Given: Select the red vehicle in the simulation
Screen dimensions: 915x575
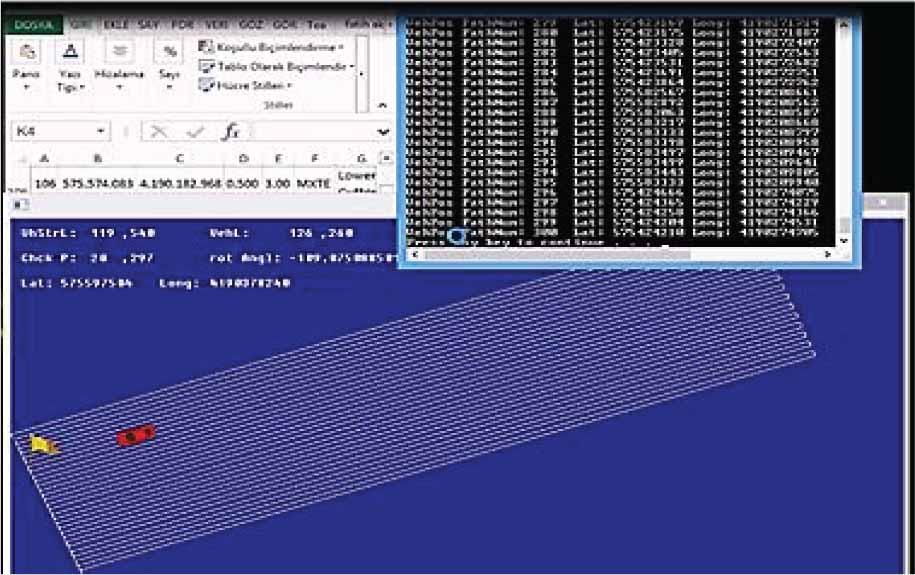Looking at the screenshot, I should pyautogui.click(x=136, y=436).
